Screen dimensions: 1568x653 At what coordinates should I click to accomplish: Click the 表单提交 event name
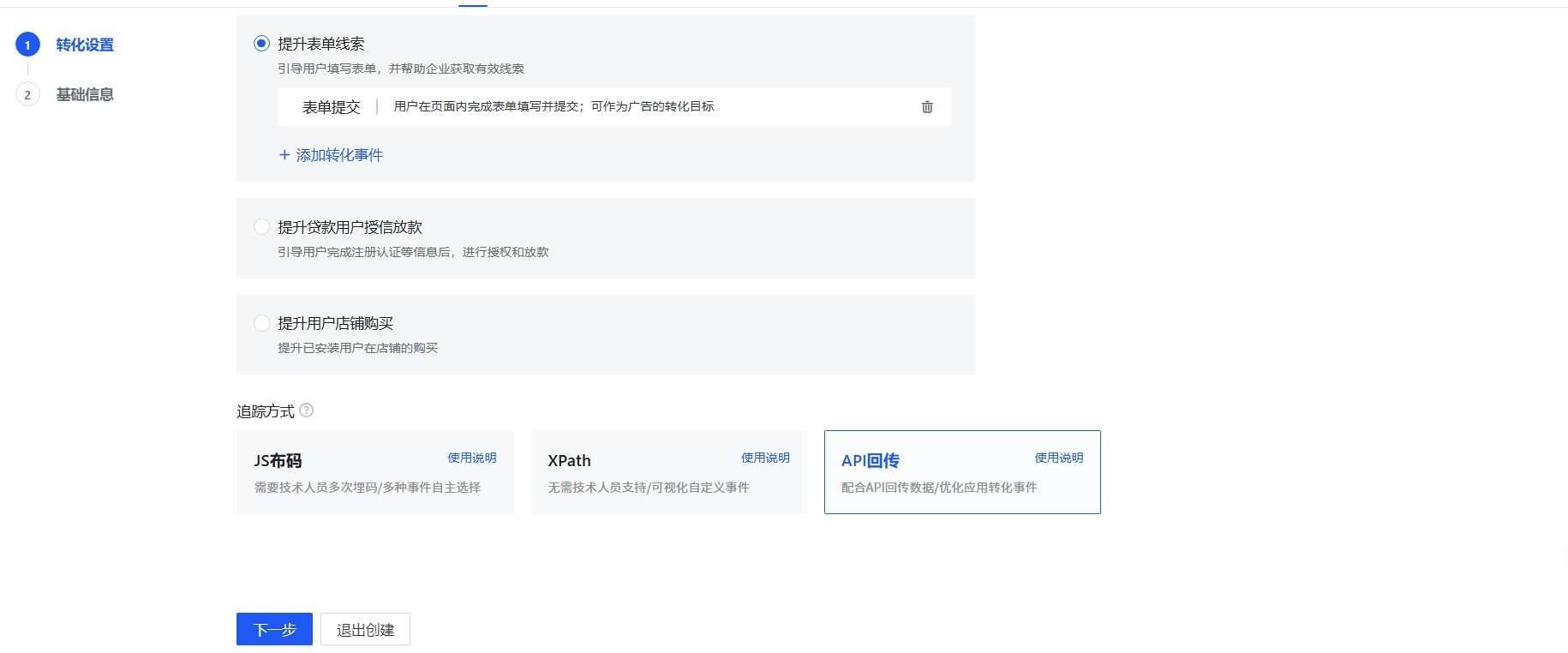(331, 107)
